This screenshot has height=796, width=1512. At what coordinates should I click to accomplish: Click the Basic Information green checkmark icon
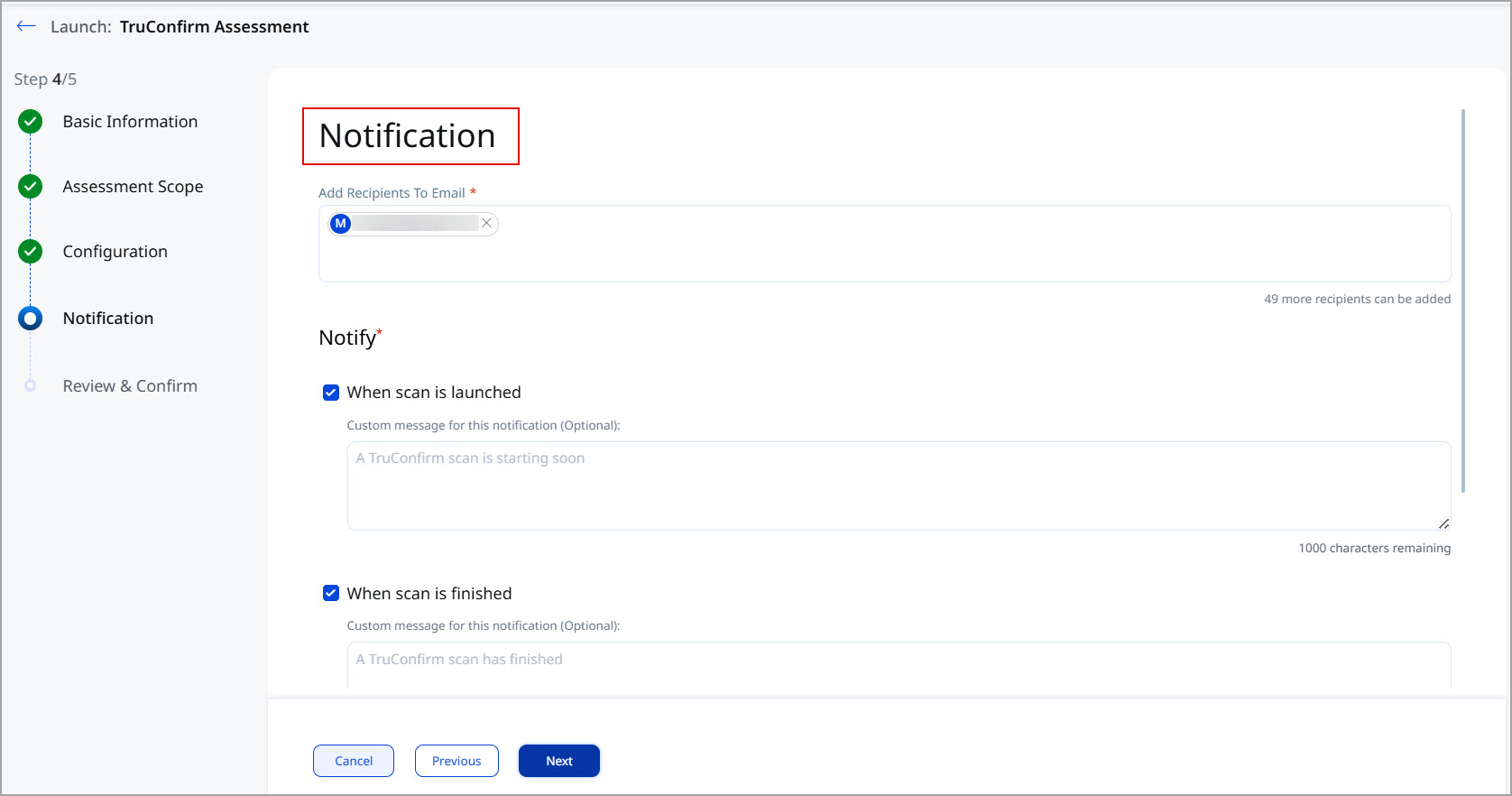(x=30, y=121)
